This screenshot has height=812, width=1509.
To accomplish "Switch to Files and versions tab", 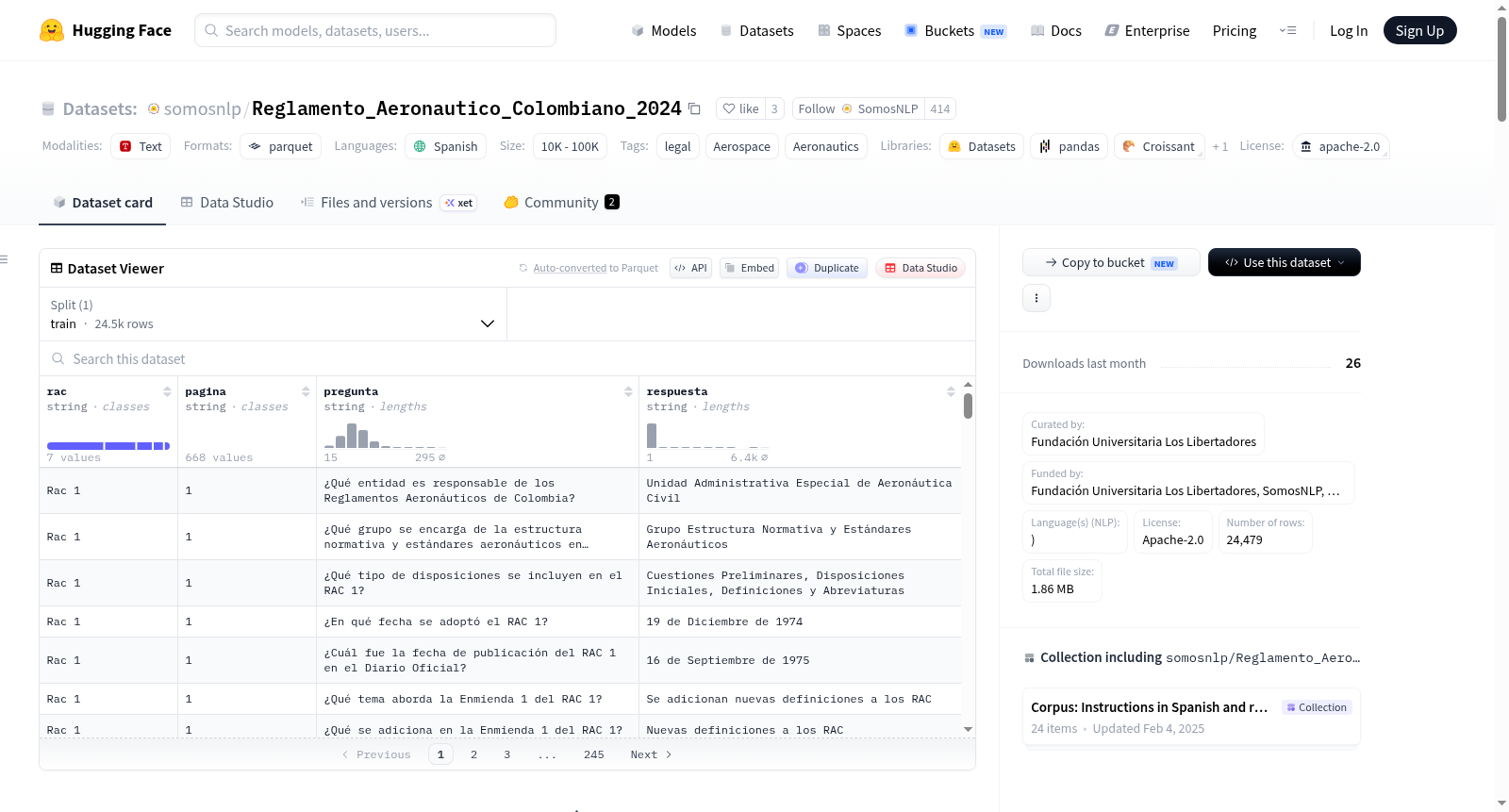I will 388,202.
